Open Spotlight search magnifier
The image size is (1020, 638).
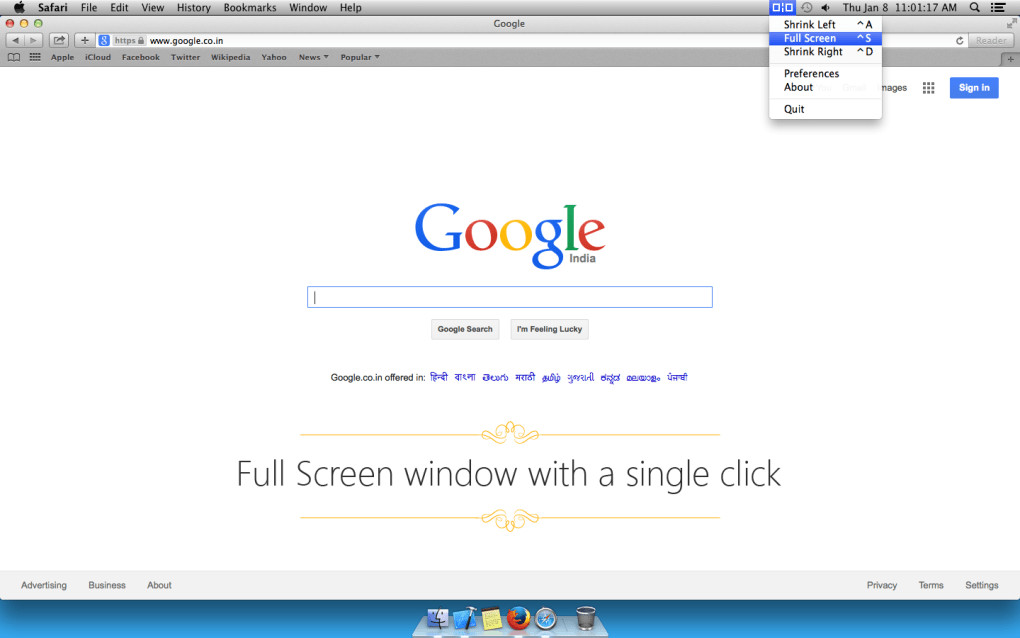tap(974, 7)
